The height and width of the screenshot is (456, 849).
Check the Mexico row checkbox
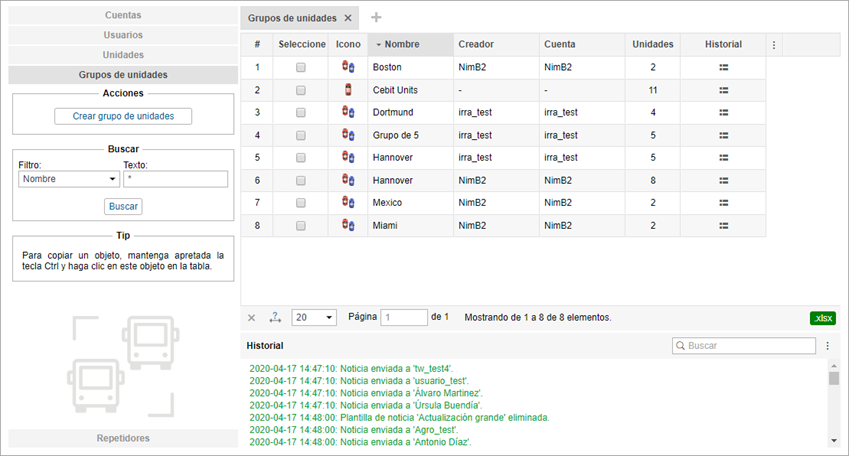coord(301,202)
